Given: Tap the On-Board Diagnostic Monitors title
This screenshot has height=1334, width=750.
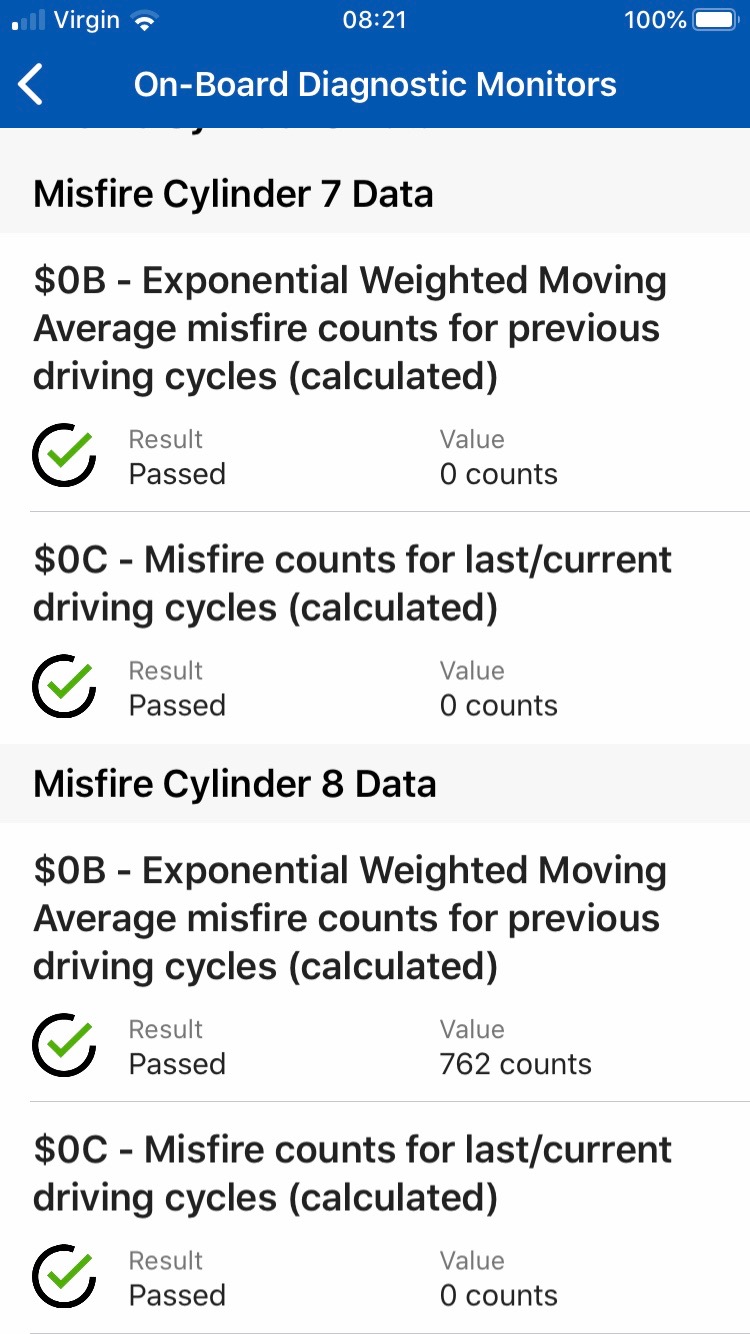Looking at the screenshot, I should 375,85.
